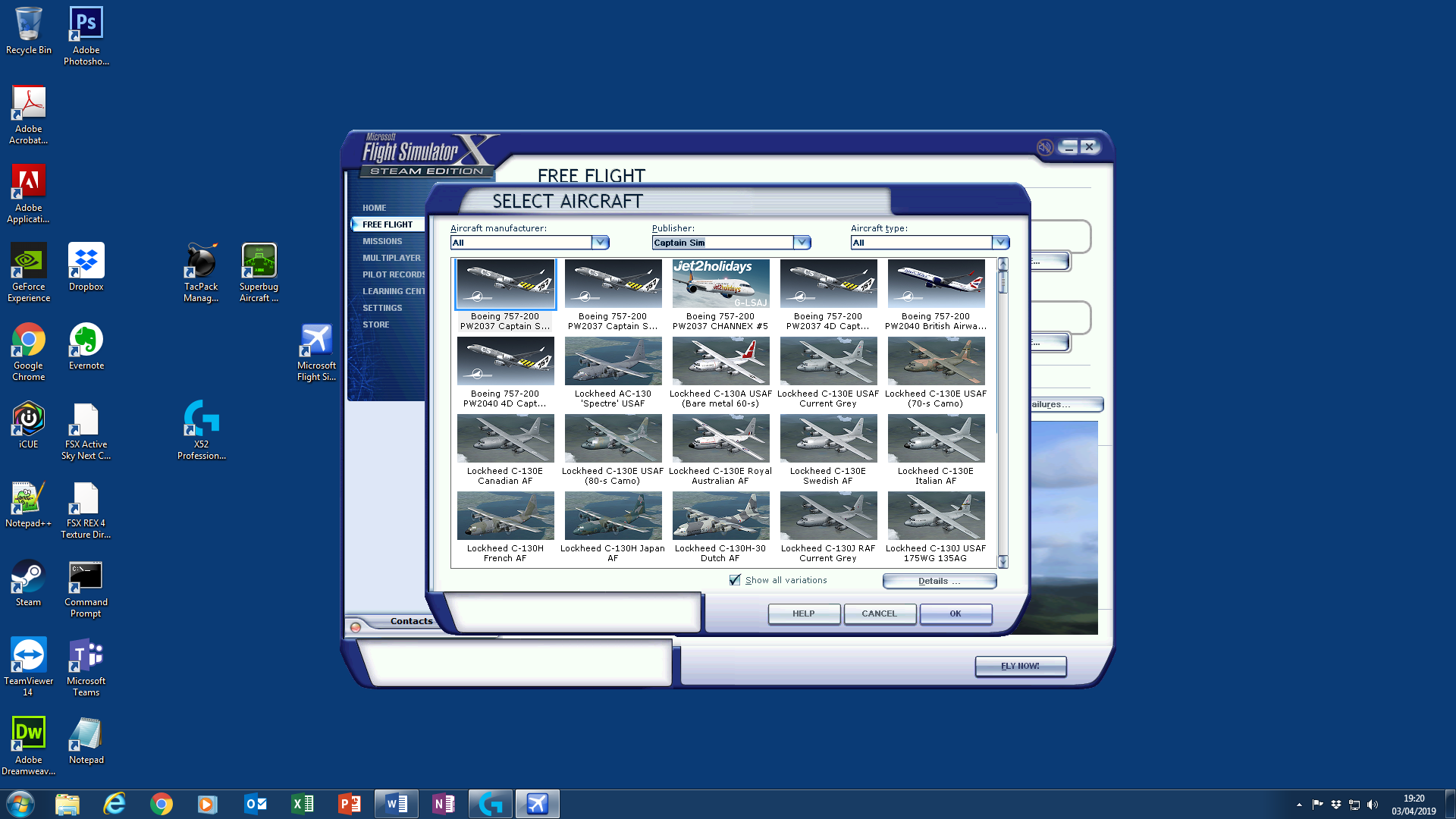This screenshot has width=1456, height=819.
Task: Open Microsoft Word from the taskbar
Action: coord(397,803)
